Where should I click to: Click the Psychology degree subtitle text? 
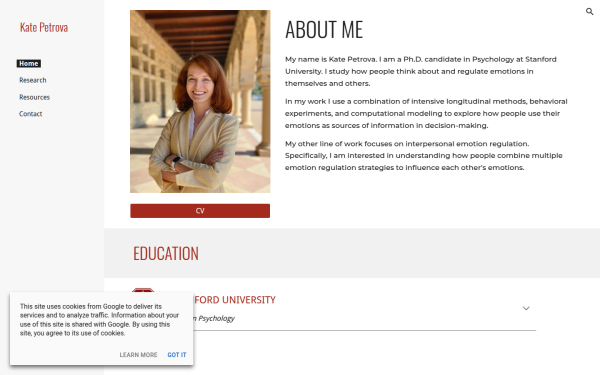[x=214, y=318]
